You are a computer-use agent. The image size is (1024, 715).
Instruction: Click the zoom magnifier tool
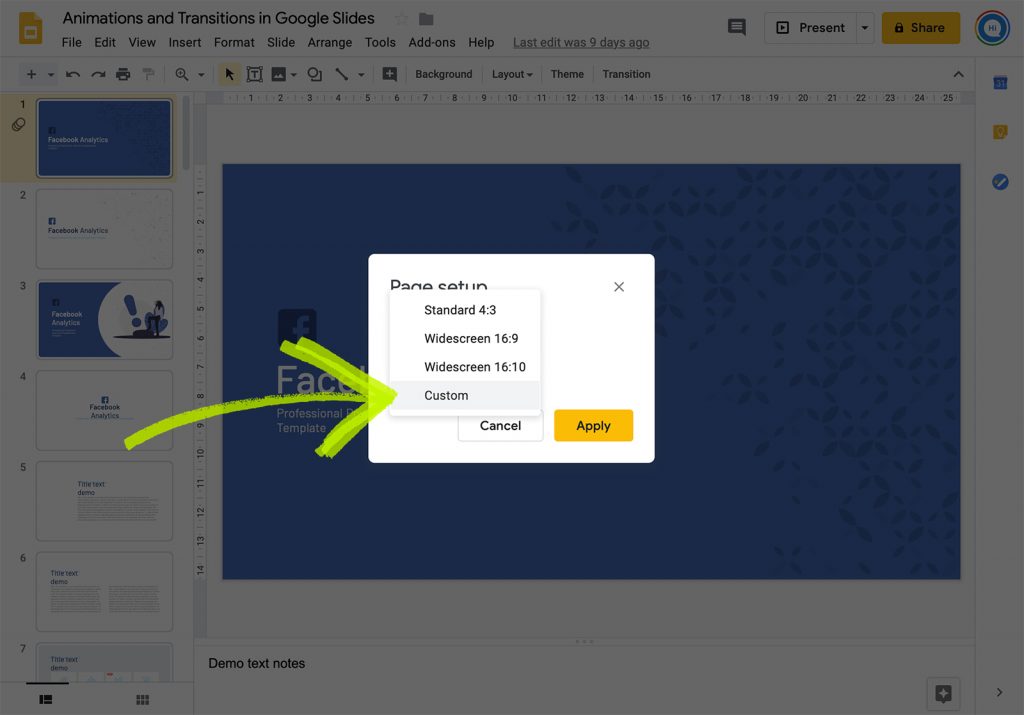pos(182,74)
